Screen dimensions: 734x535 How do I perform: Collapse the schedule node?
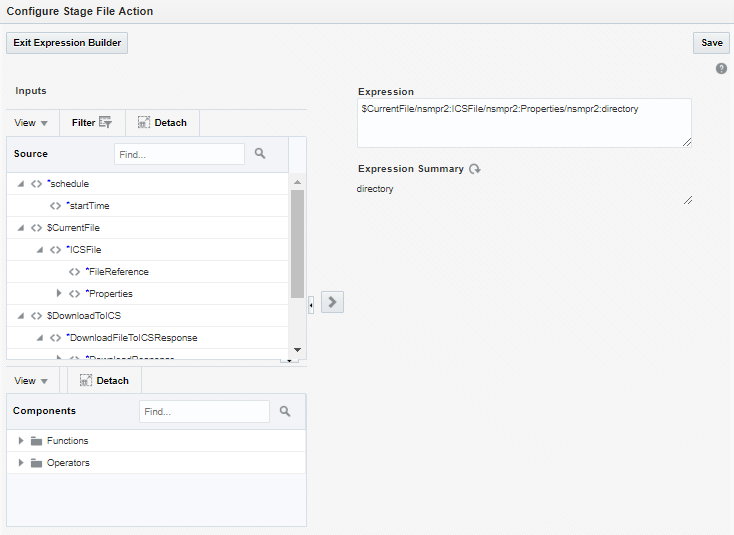(x=21, y=184)
